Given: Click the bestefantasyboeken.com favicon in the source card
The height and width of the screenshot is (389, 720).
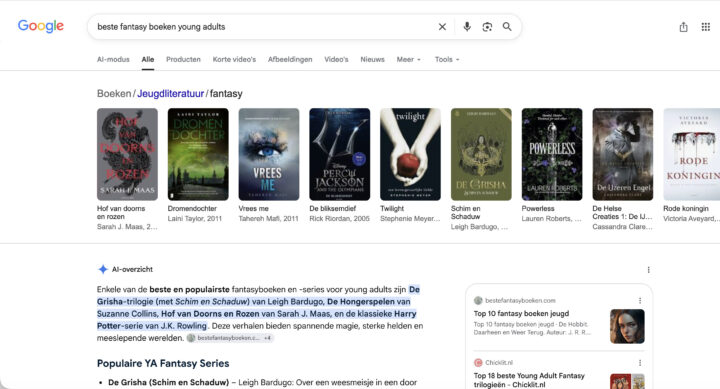Looking at the screenshot, I should [x=478, y=300].
